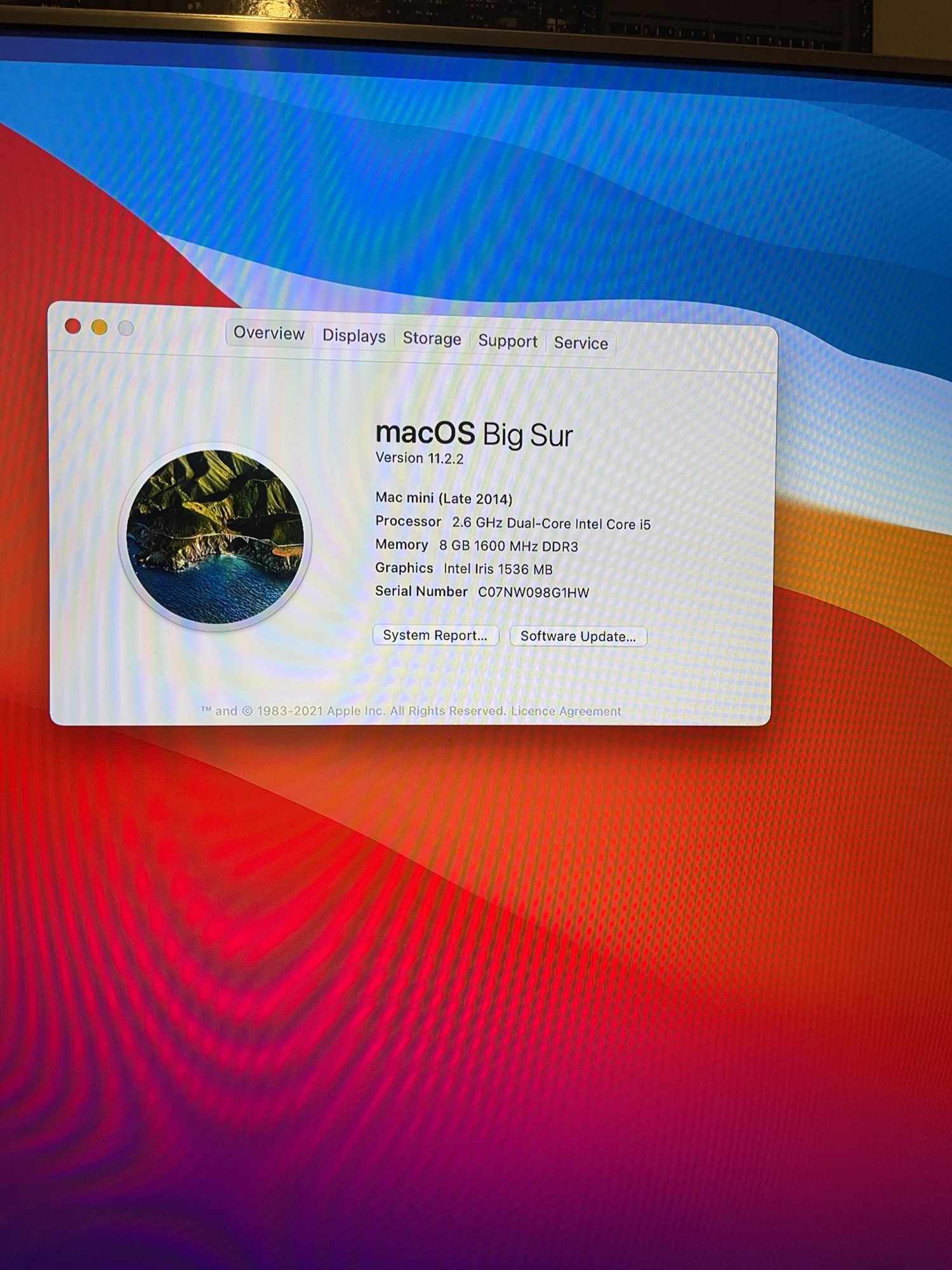Click serial number C07NW098G1HW

pyautogui.click(x=534, y=592)
